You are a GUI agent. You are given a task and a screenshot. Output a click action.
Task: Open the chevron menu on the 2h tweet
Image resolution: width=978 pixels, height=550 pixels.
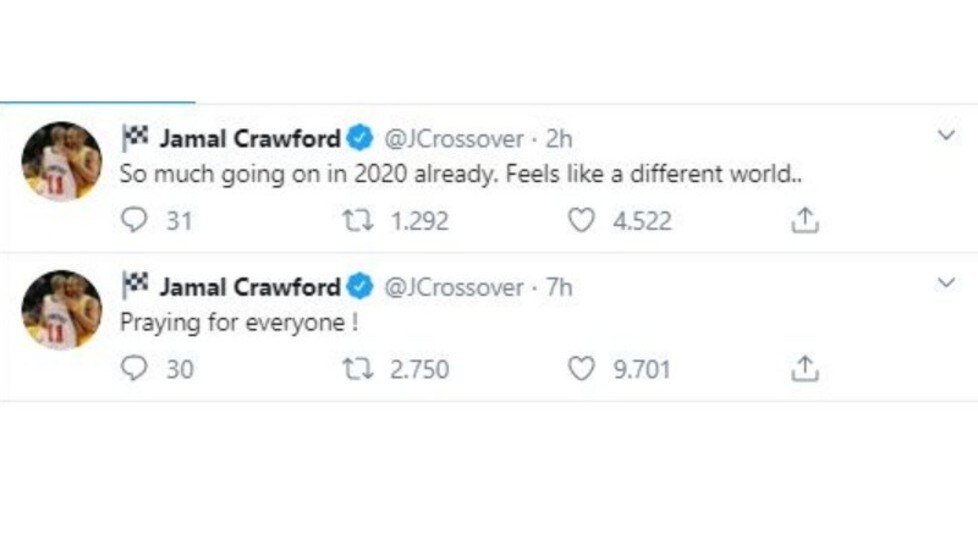(x=946, y=135)
